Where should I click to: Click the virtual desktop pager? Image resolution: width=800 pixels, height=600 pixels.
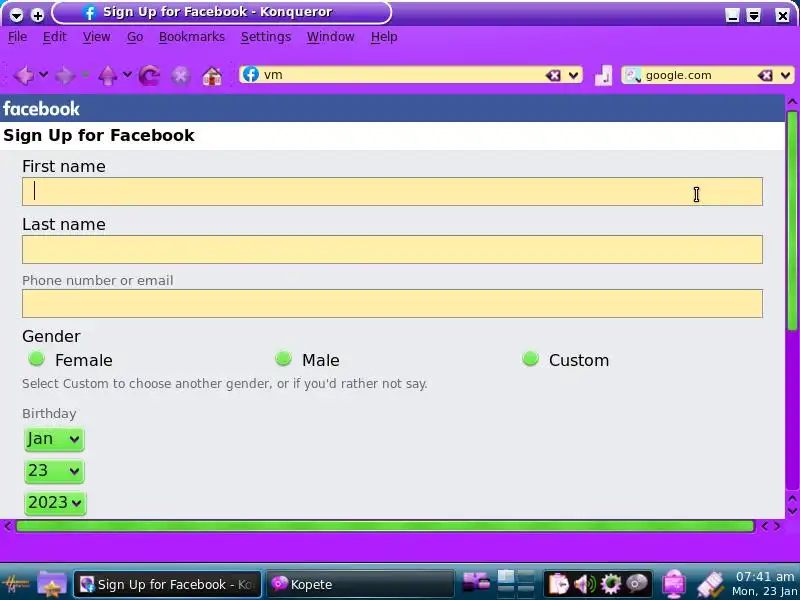[516, 584]
